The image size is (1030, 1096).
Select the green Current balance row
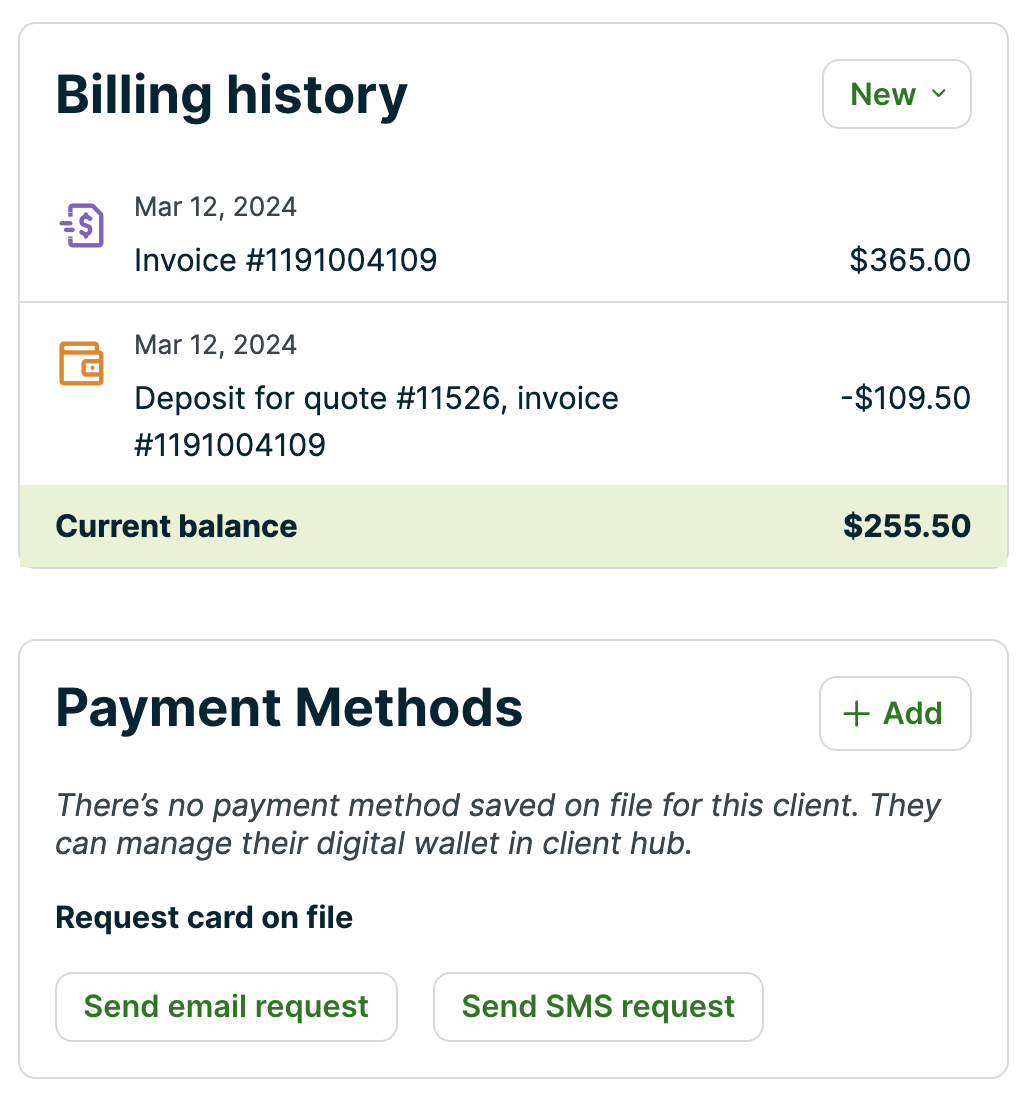click(514, 526)
